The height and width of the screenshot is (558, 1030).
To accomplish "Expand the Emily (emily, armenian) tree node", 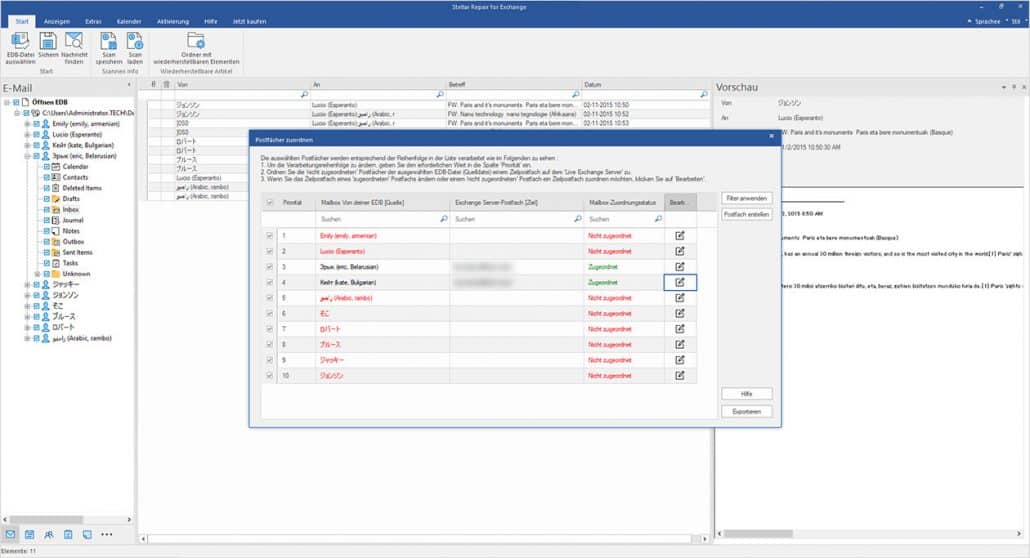I will pos(27,123).
